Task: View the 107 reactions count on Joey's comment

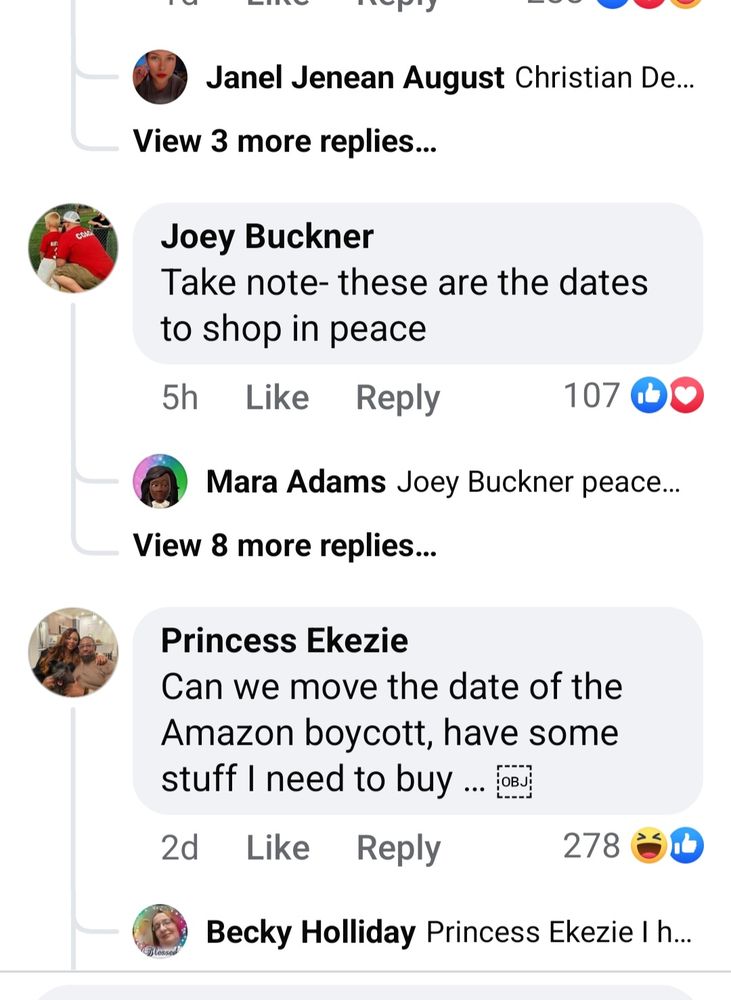Action: coord(591,396)
